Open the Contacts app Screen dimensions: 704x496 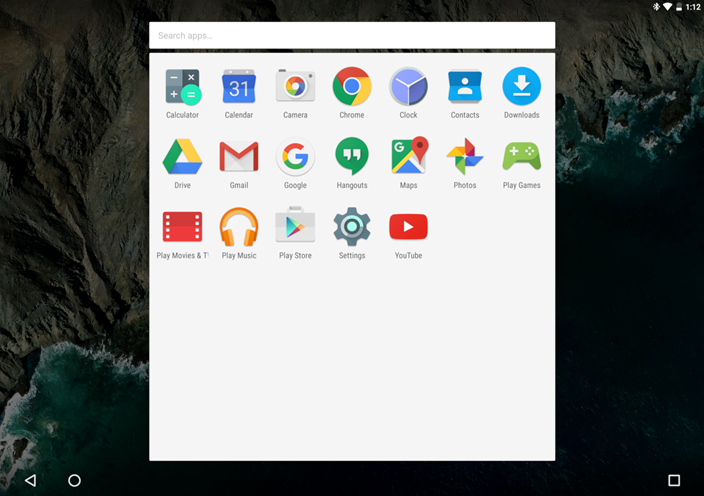(x=465, y=86)
